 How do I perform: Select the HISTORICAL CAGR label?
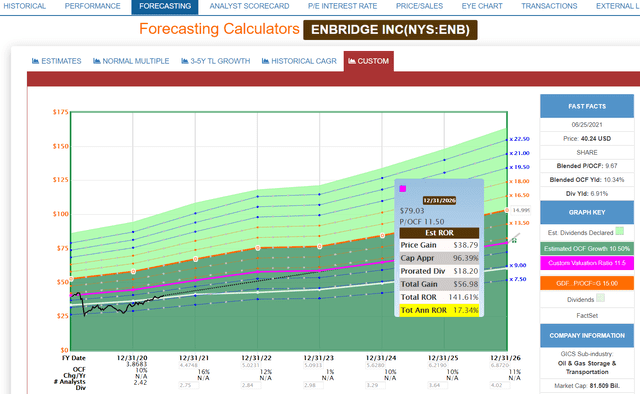pos(304,61)
